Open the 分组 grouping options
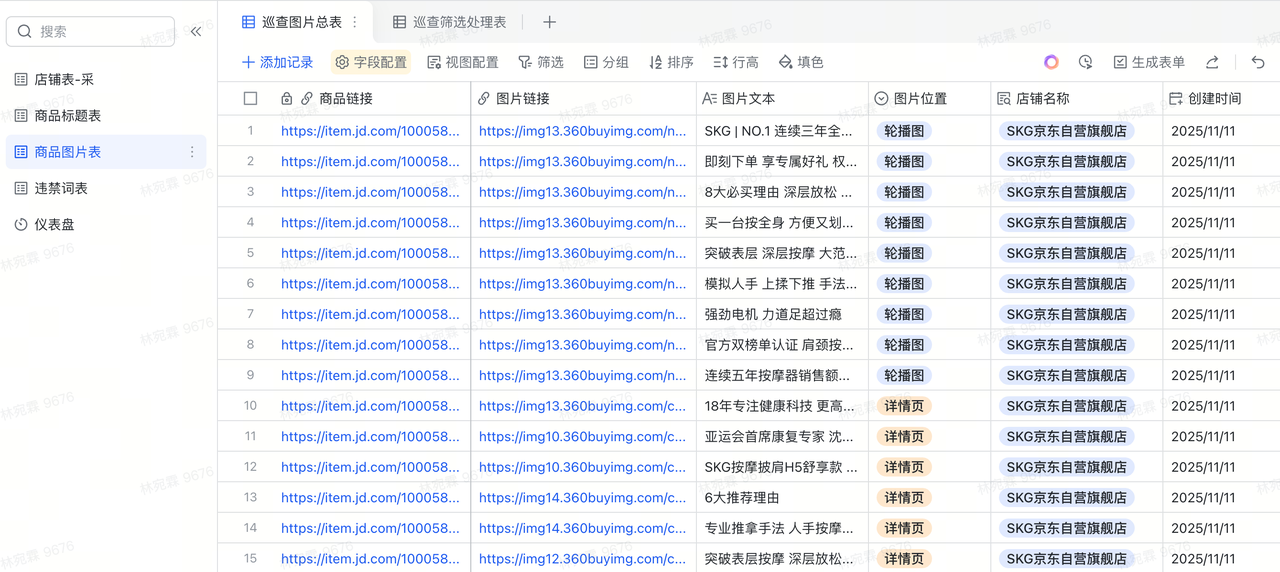Screen dimensions: 1280x572 pyautogui.click(x=606, y=62)
